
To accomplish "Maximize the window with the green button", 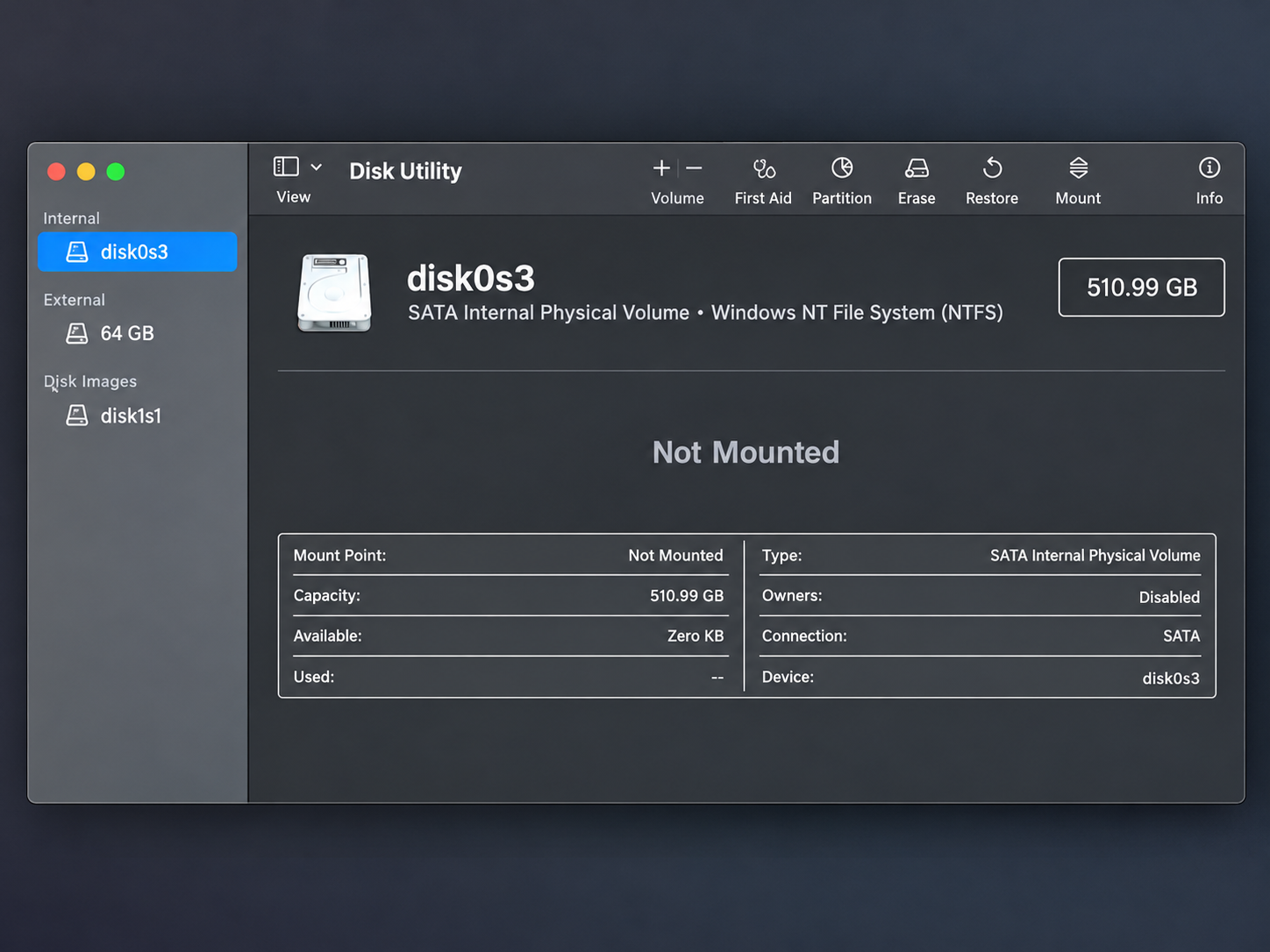I will point(116,172).
